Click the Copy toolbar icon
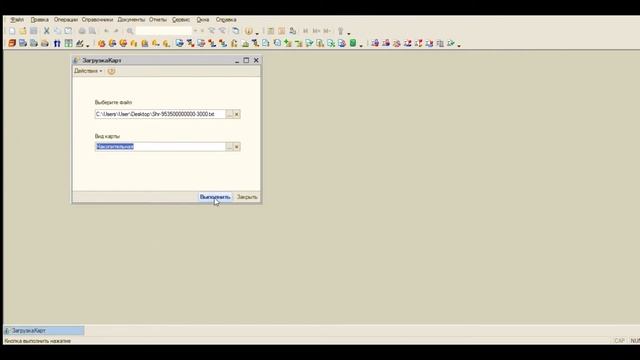This screenshot has width=640, height=360. [x=58, y=31]
